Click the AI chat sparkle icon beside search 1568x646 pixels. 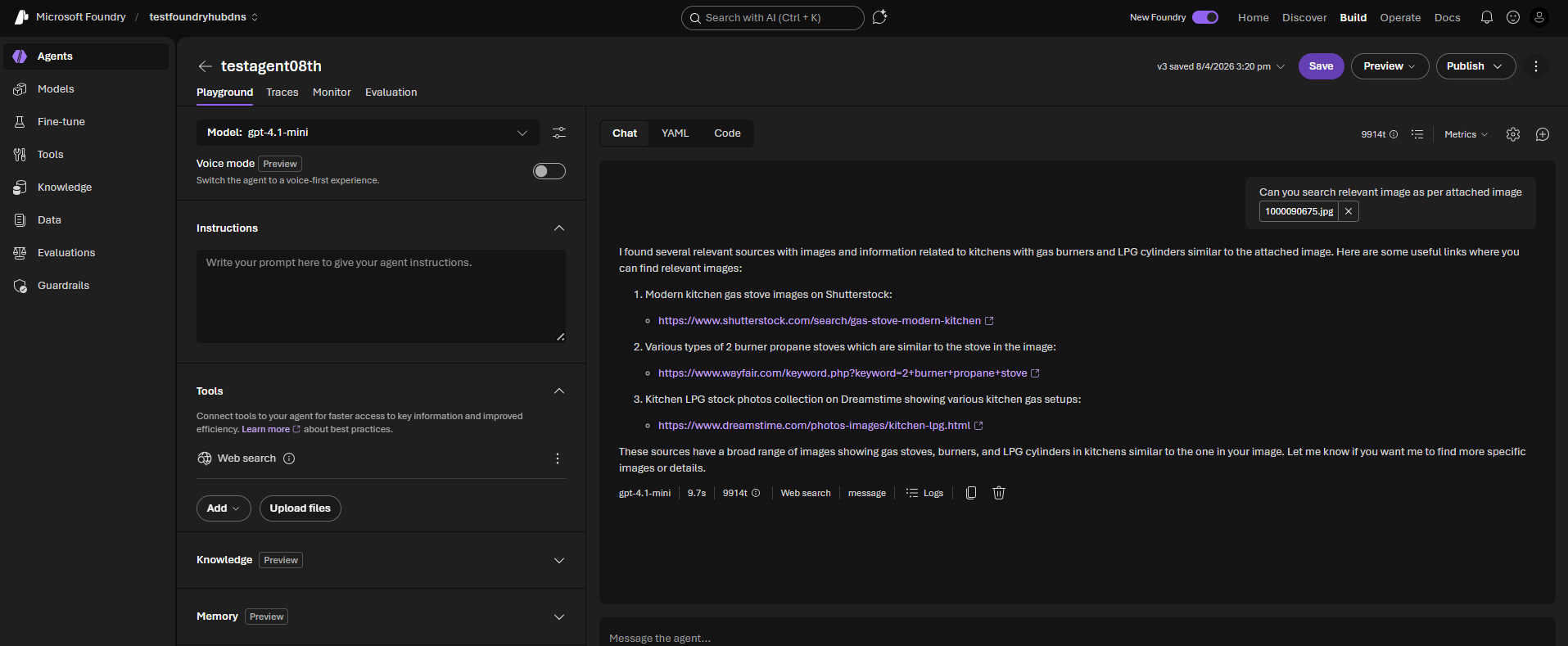880,17
